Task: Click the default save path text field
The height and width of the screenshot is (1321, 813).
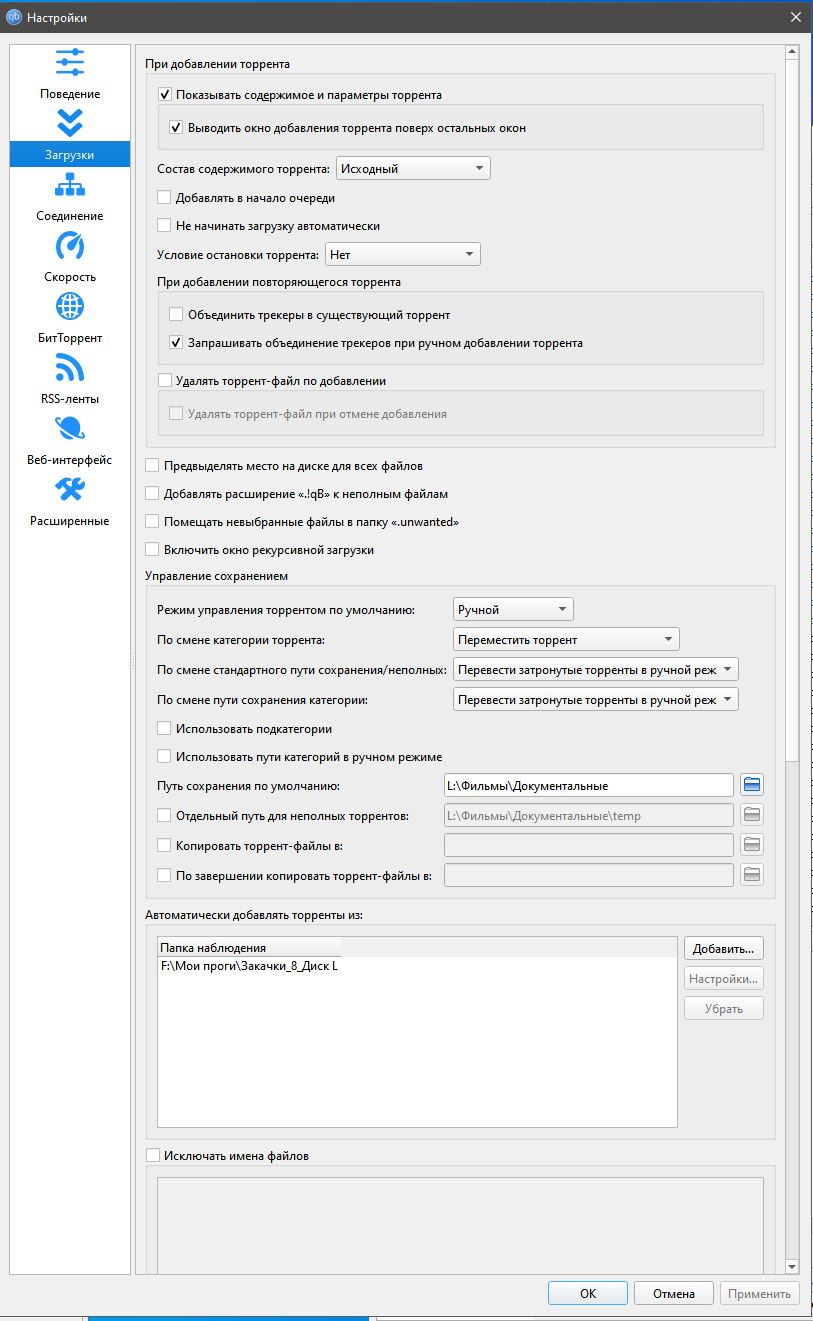Action: [x=588, y=786]
